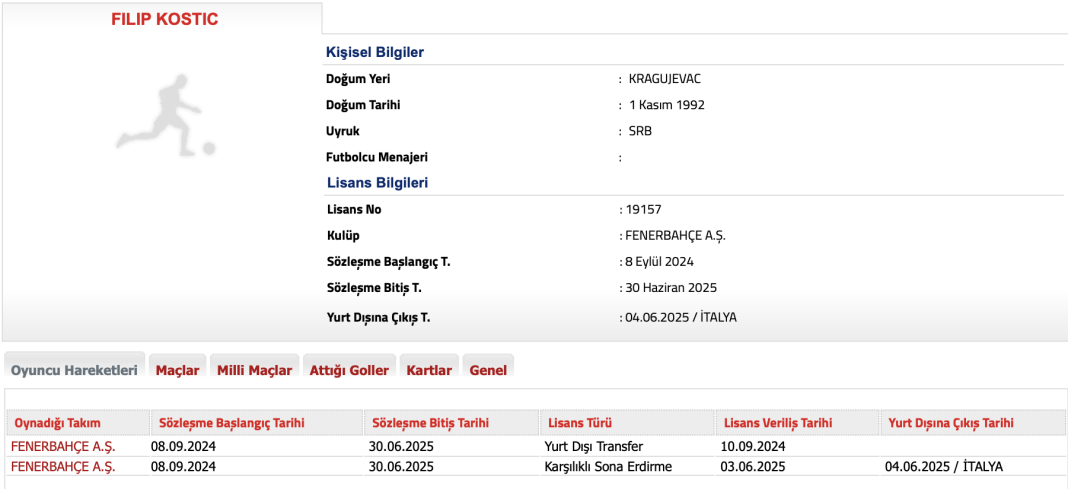Viewport: 1068px width, 489px height.
Task: Click the Doğum Yeri label
Action: 358,79
